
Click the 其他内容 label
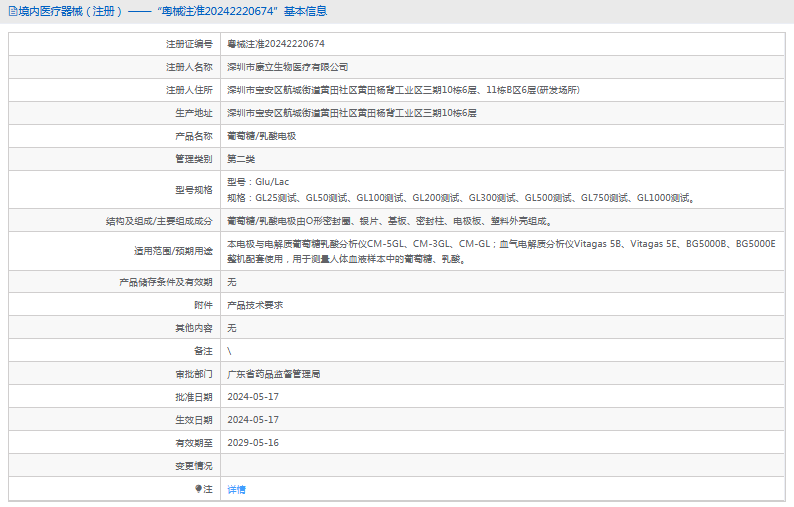coord(194,328)
